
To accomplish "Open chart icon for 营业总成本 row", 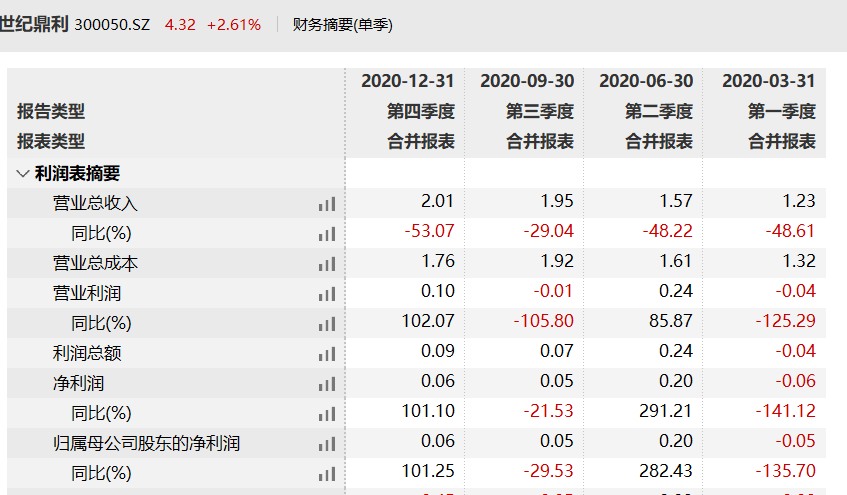I will click(x=327, y=264).
